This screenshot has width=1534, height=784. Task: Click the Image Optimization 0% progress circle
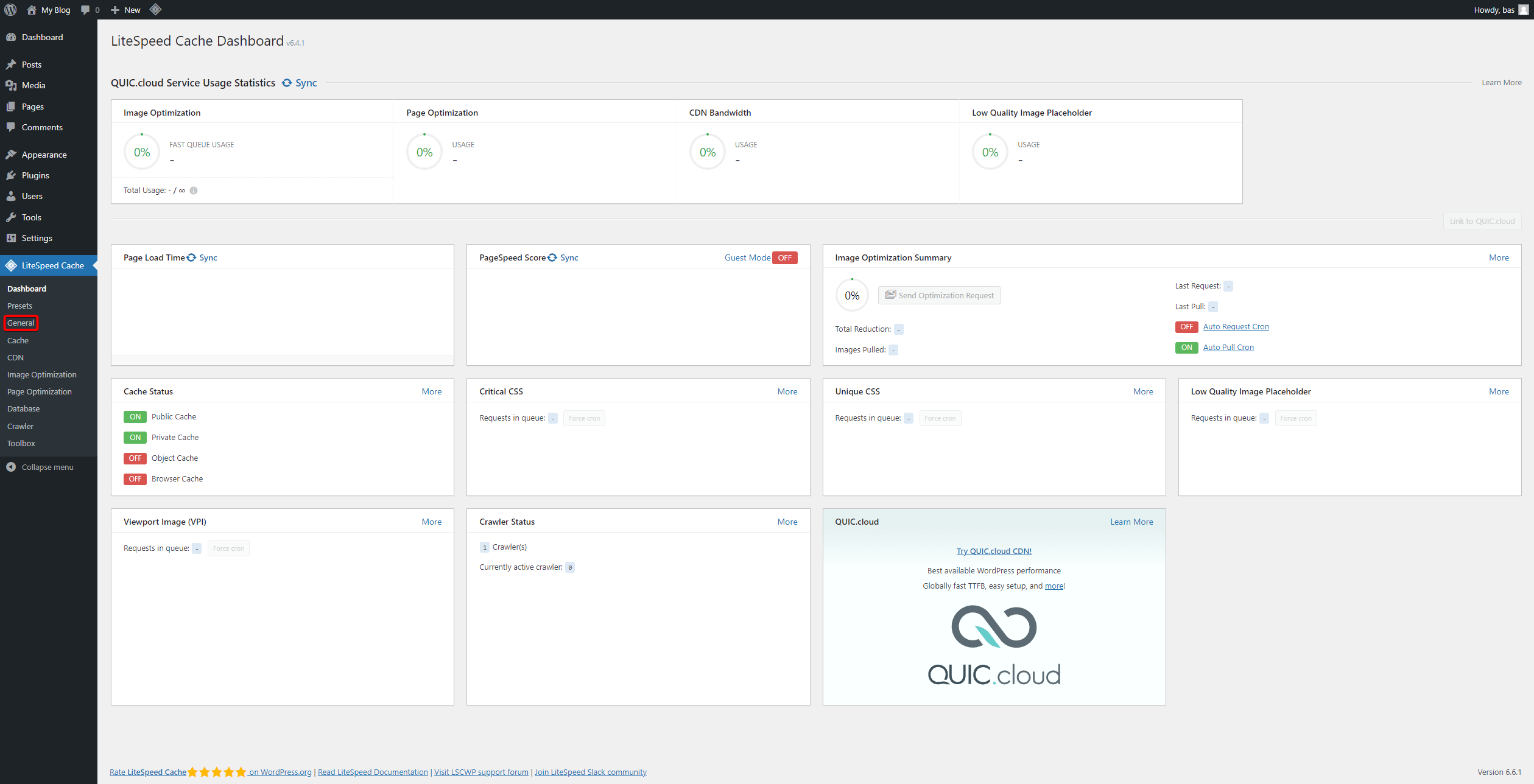(x=142, y=152)
